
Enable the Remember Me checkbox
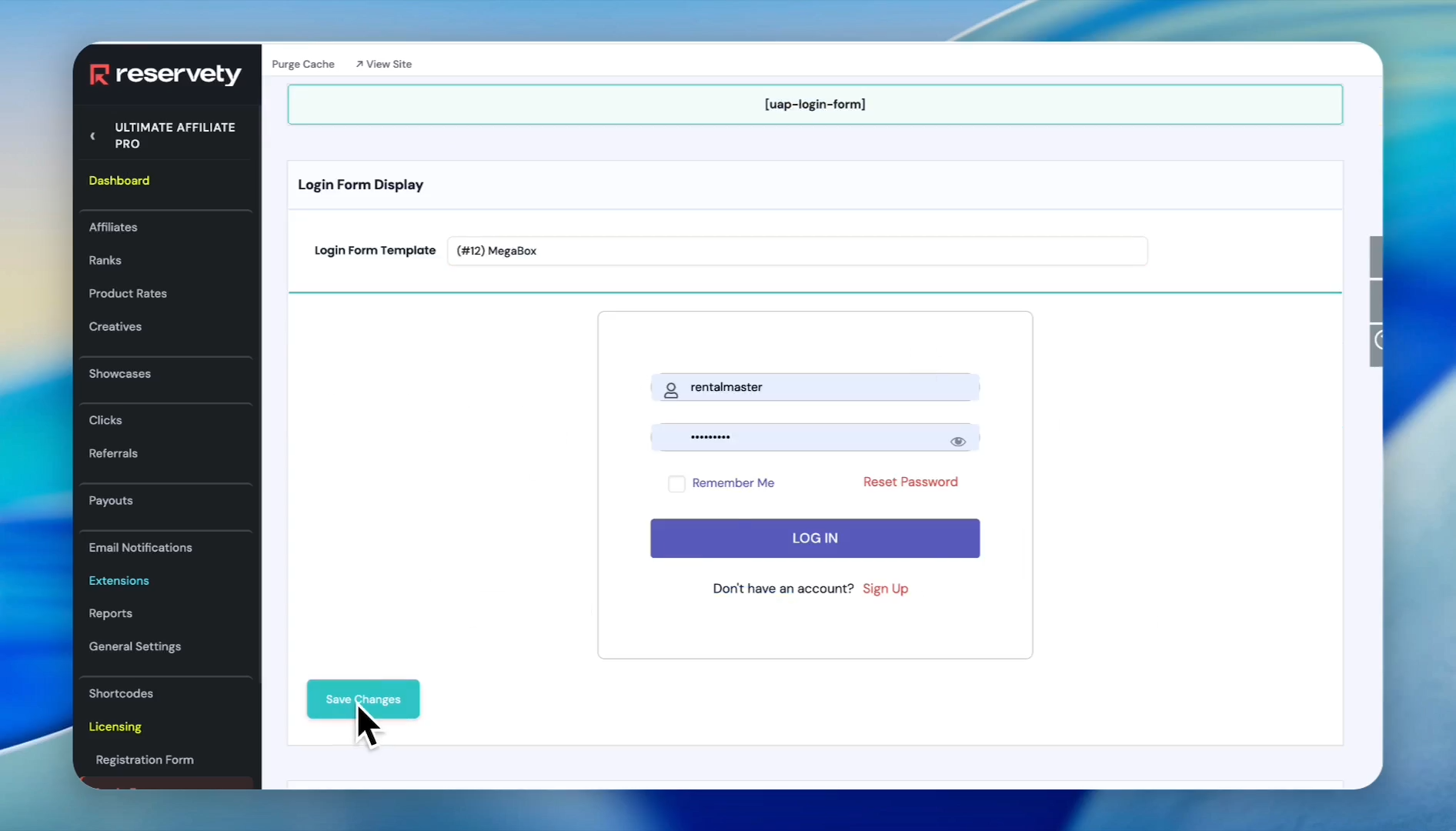pos(676,484)
